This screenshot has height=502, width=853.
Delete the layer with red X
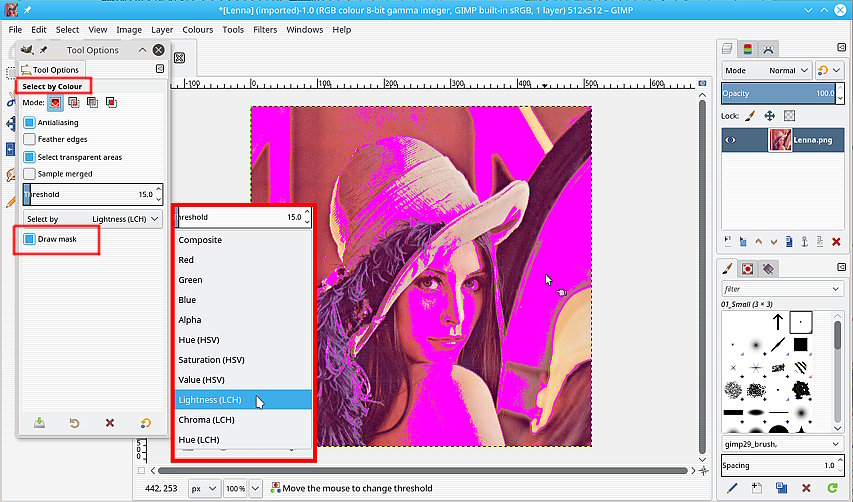(x=837, y=241)
